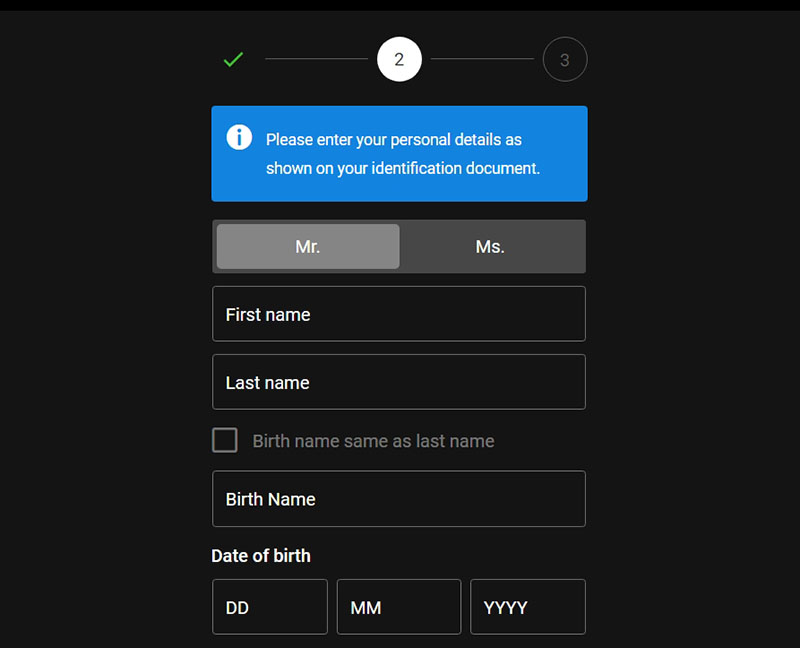Select the MM month field
Image resolution: width=800 pixels, height=648 pixels.
tap(399, 607)
